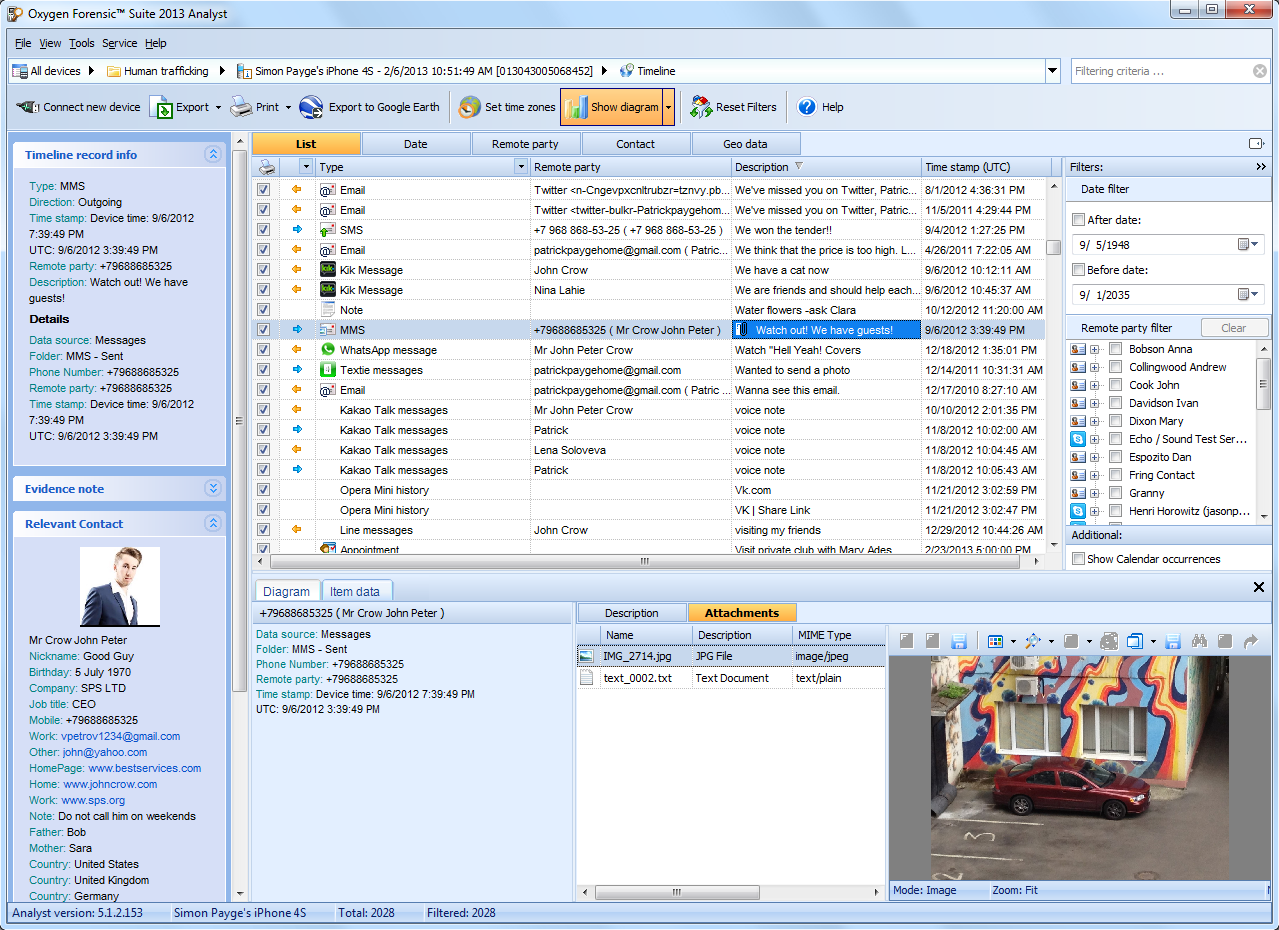Click the Export toolbar icon
Screen dimensions: 1279x930
[162, 107]
